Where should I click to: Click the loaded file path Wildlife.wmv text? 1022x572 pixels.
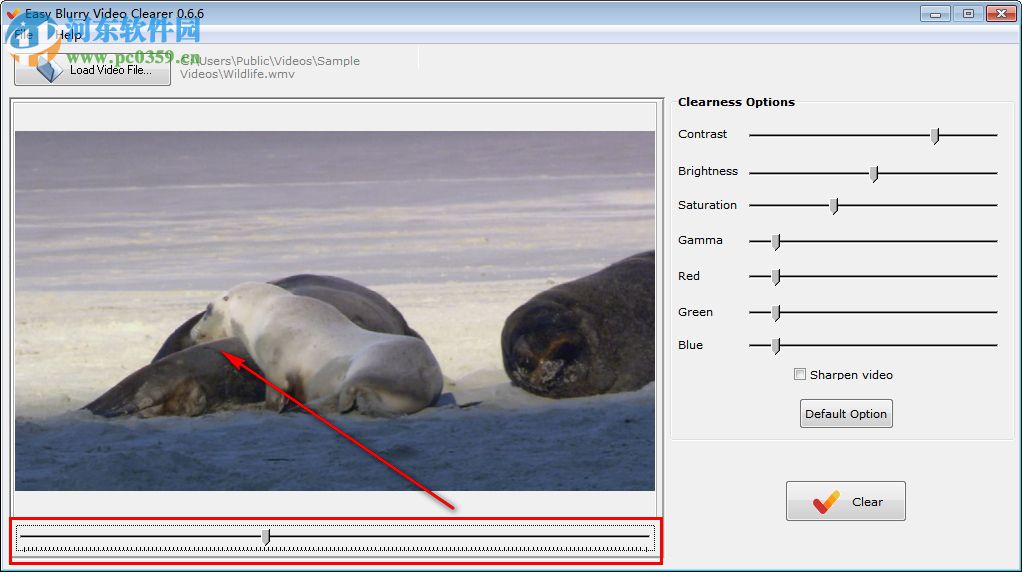point(270,67)
